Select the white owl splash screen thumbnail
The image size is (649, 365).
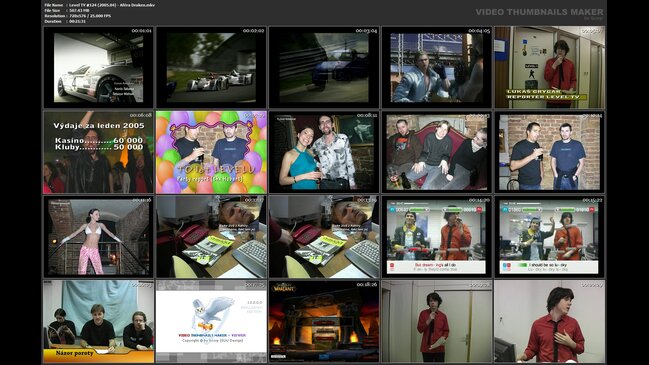coord(211,322)
